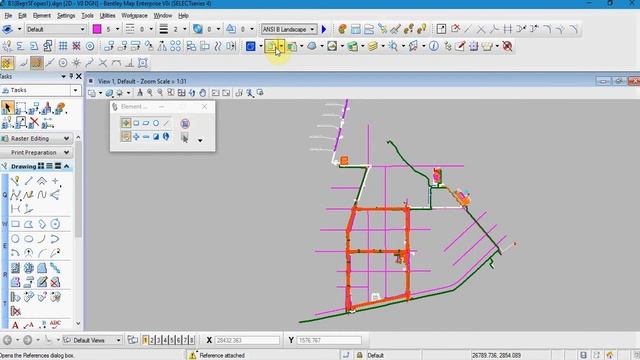The height and width of the screenshot is (360, 640).
Task: Click the Rotate View icon in View 1
Action: [192, 93]
